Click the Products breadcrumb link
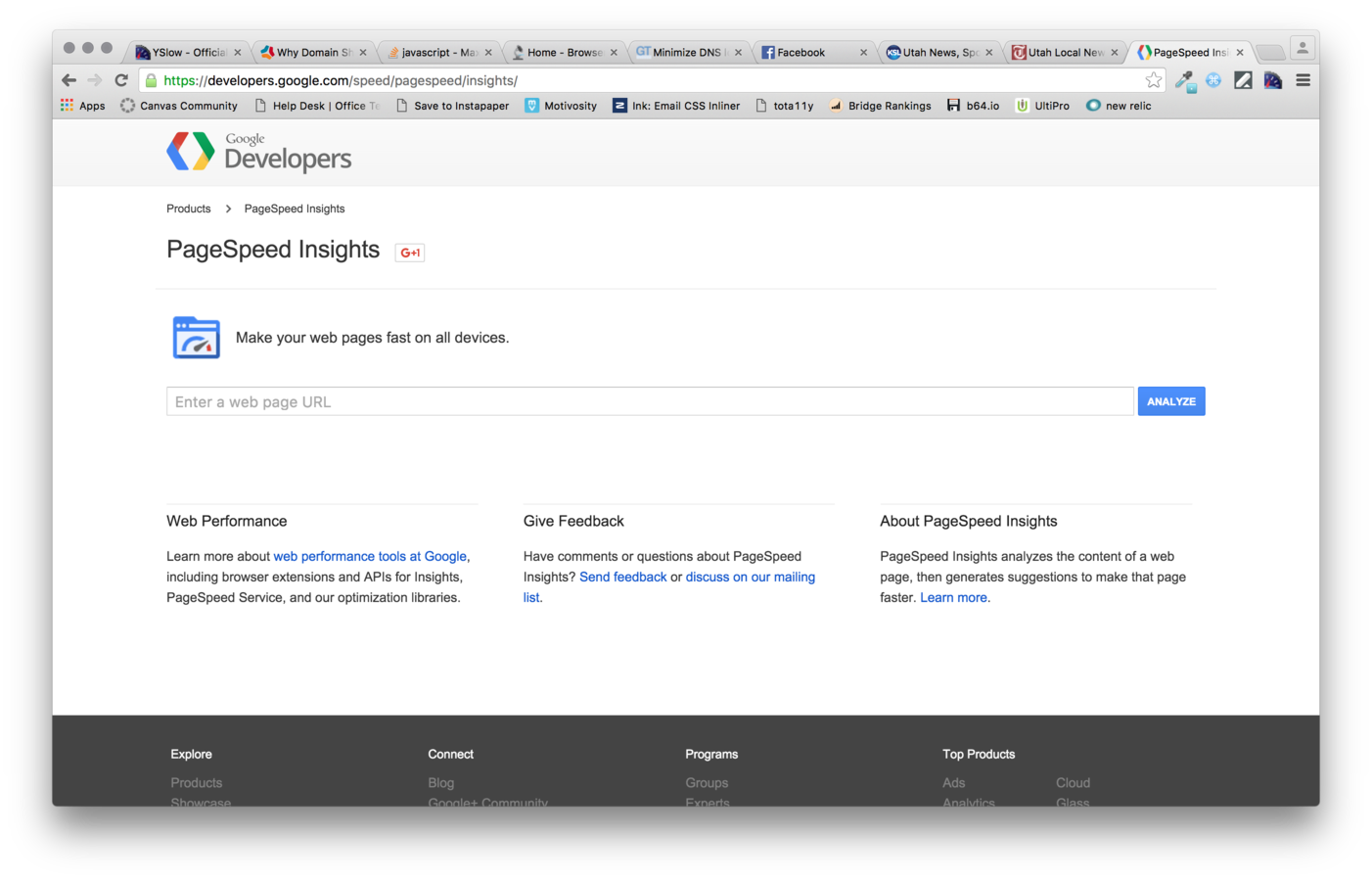This screenshot has width=1372, height=881. click(189, 209)
